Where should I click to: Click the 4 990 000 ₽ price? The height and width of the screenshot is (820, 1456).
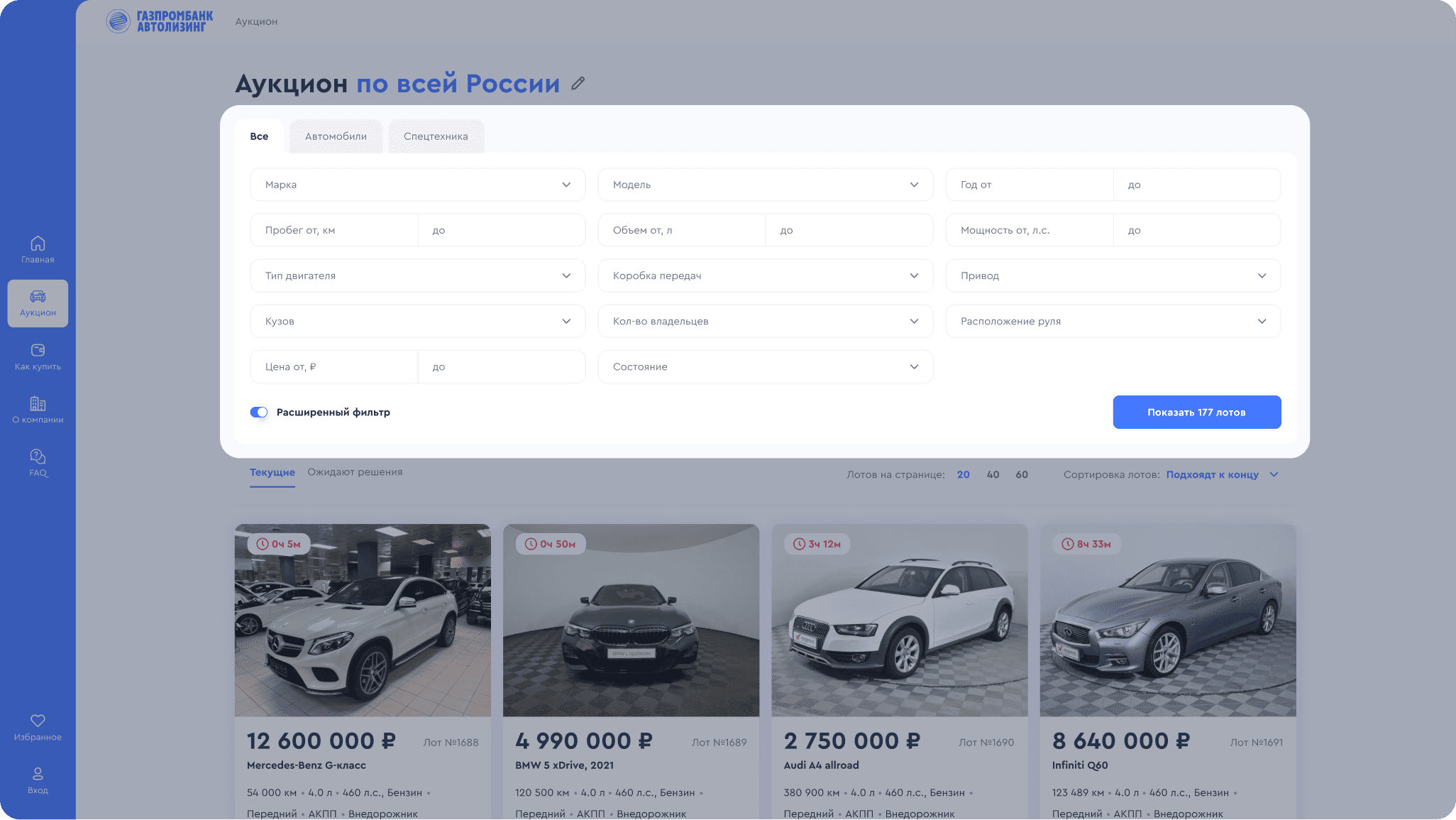pos(584,741)
